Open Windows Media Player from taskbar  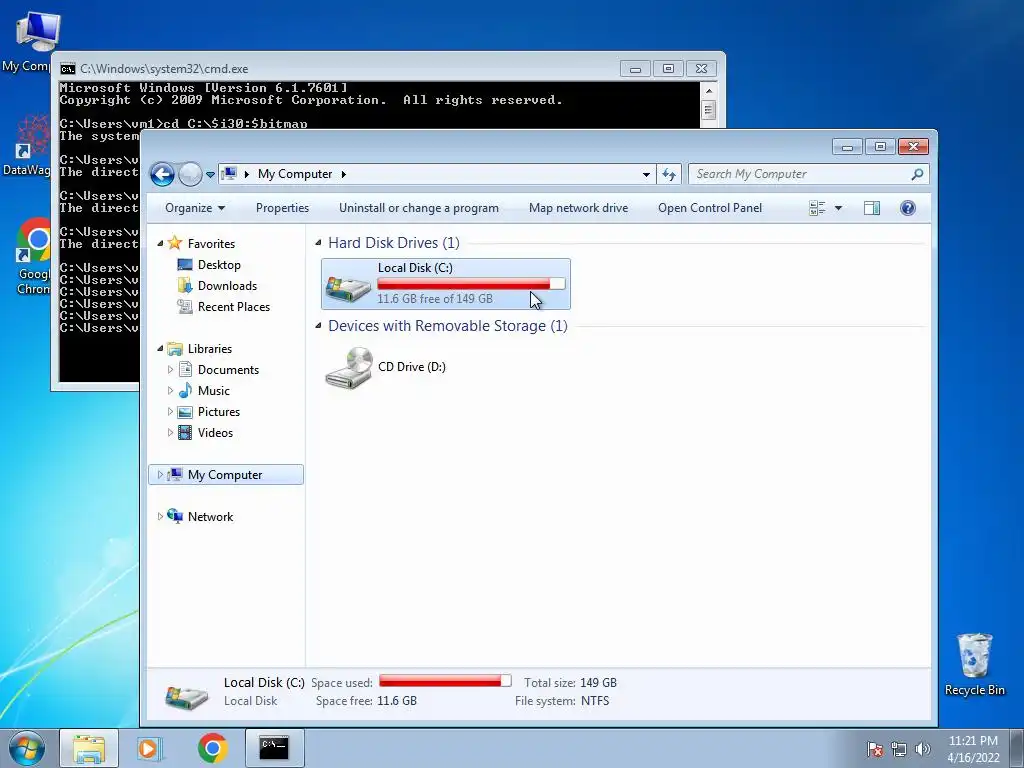pyautogui.click(x=150, y=748)
